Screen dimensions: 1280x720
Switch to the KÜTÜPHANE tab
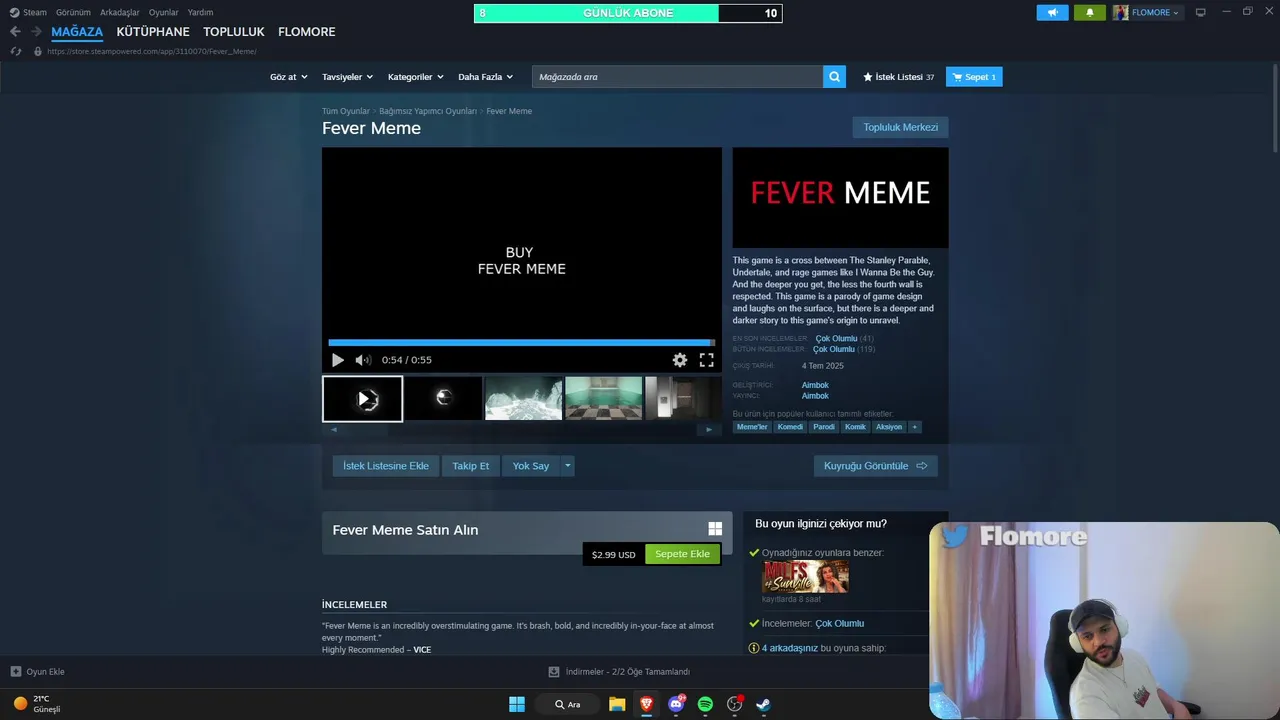153,32
